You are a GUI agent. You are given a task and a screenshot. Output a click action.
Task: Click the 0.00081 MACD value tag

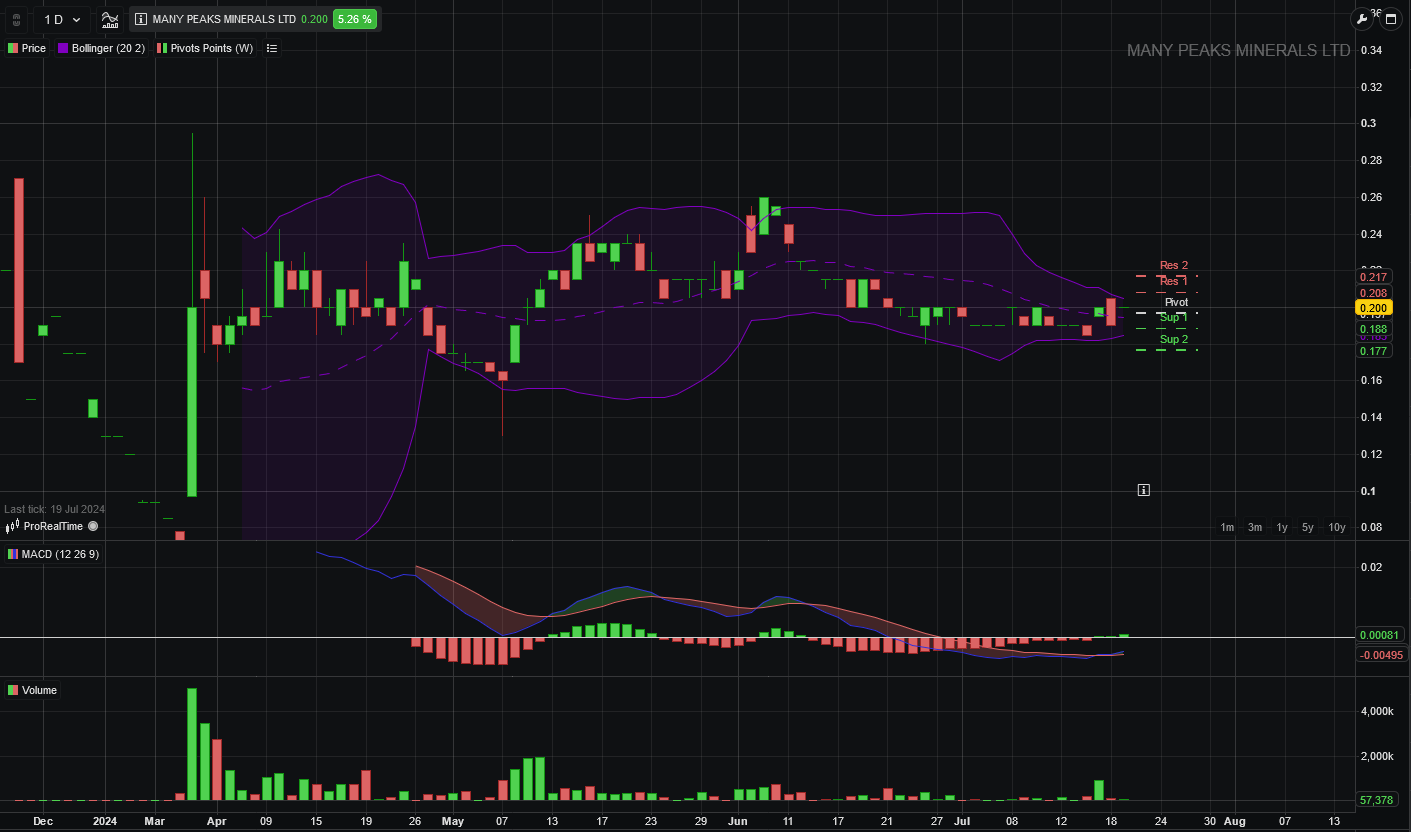(x=1381, y=635)
